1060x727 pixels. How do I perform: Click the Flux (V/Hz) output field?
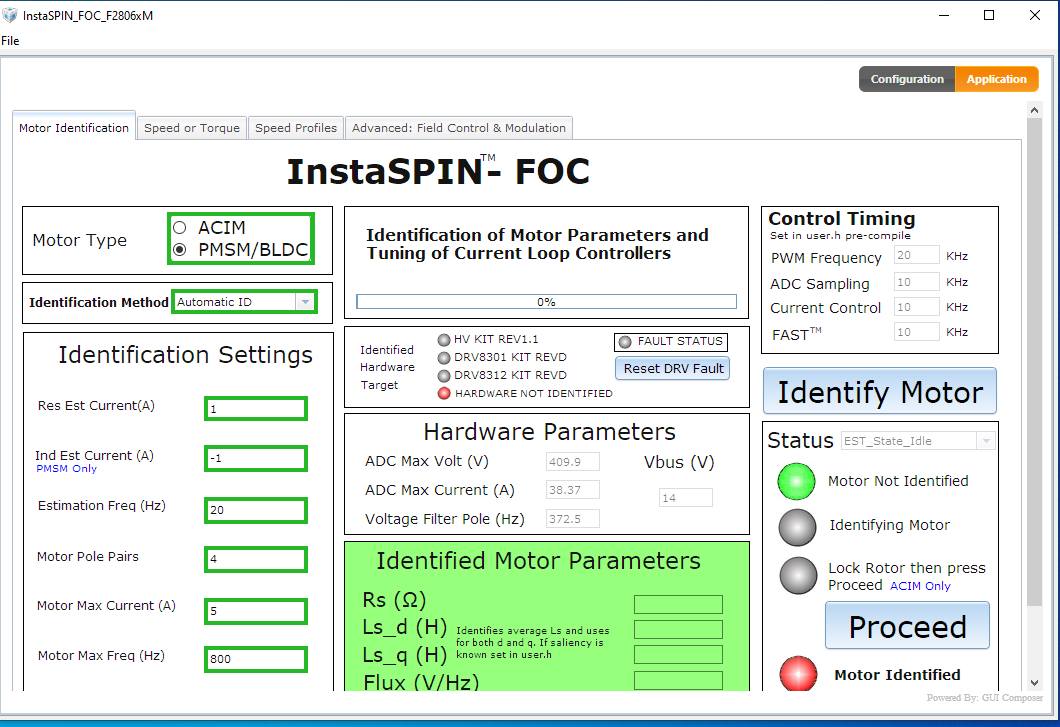point(678,680)
